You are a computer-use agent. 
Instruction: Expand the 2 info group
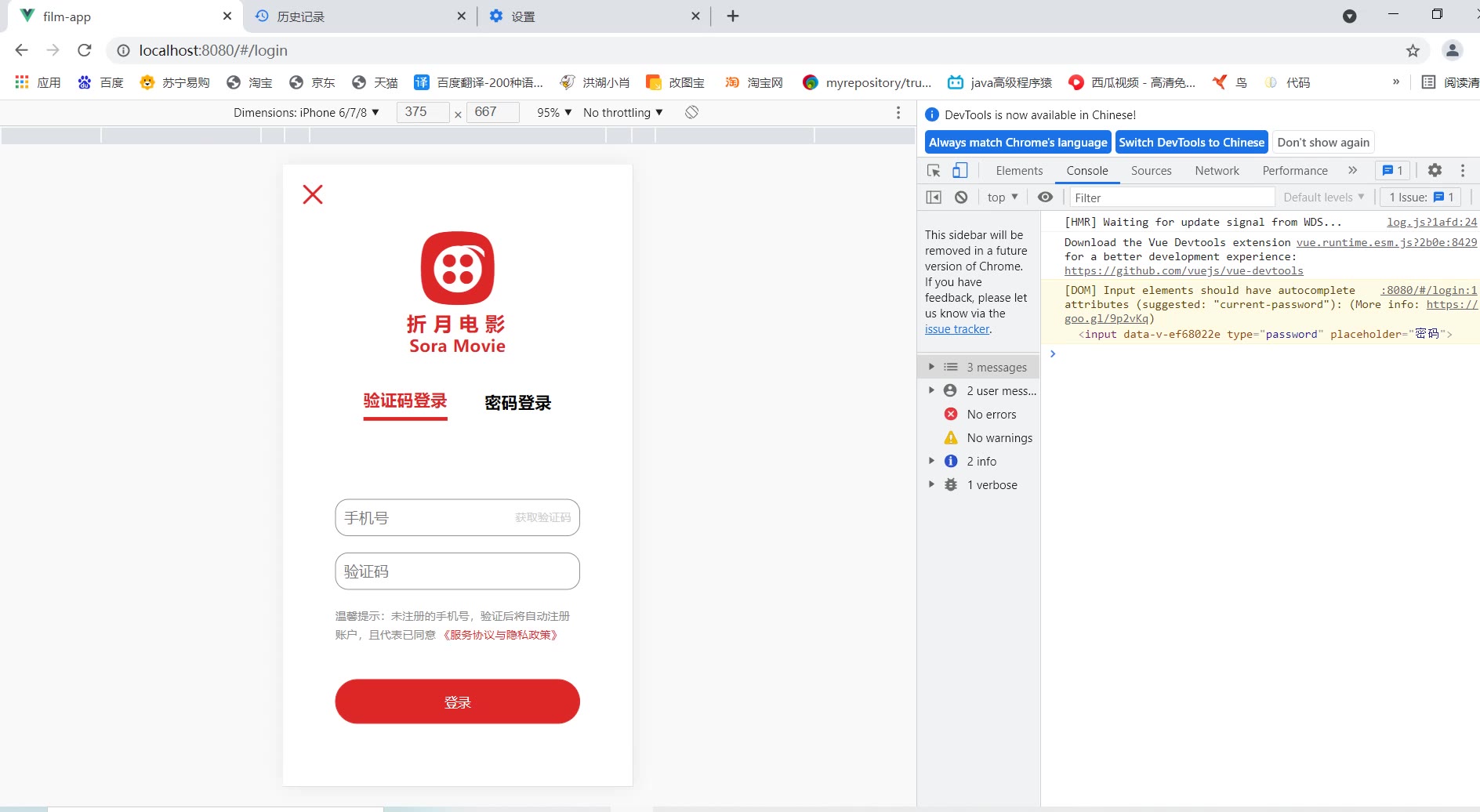(978, 461)
